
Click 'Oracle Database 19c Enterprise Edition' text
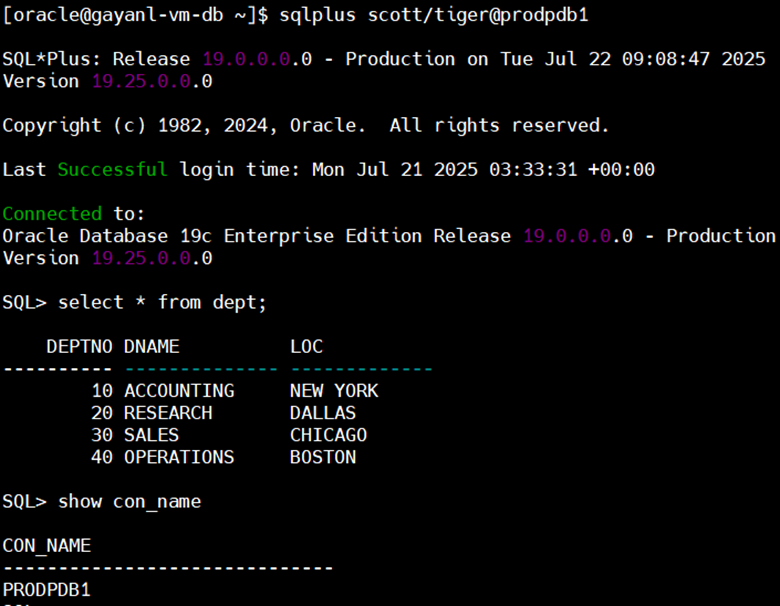coord(212,236)
